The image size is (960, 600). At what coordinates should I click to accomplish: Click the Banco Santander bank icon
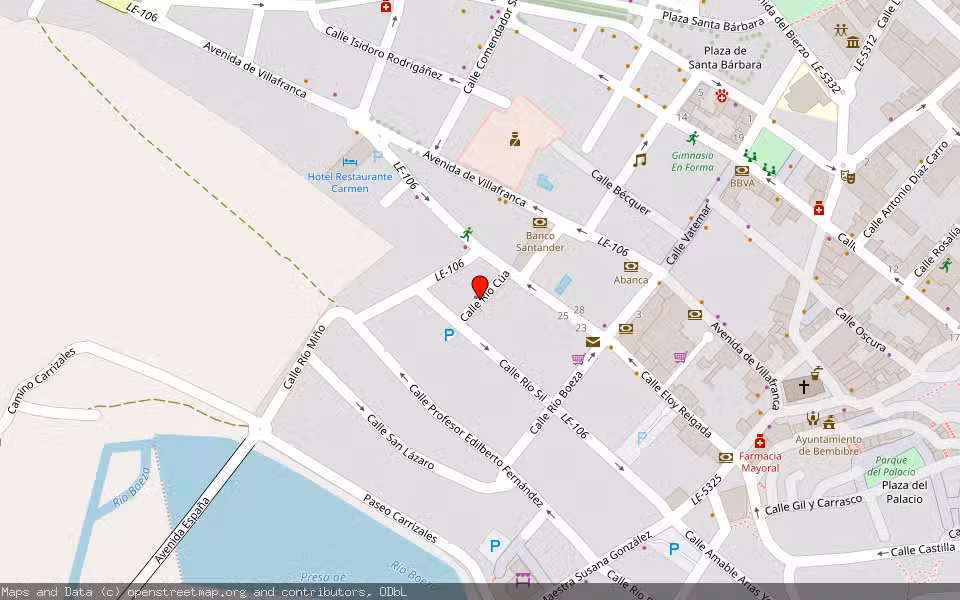pyautogui.click(x=539, y=222)
